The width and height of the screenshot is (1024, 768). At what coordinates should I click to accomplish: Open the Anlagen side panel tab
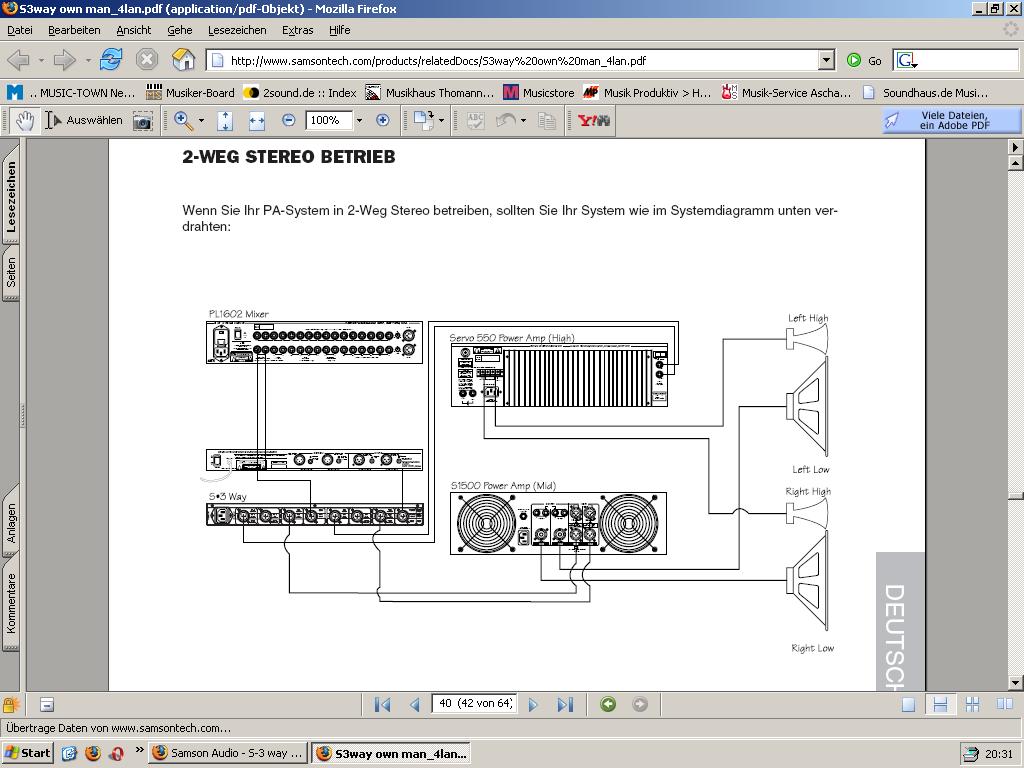pyautogui.click(x=11, y=522)
